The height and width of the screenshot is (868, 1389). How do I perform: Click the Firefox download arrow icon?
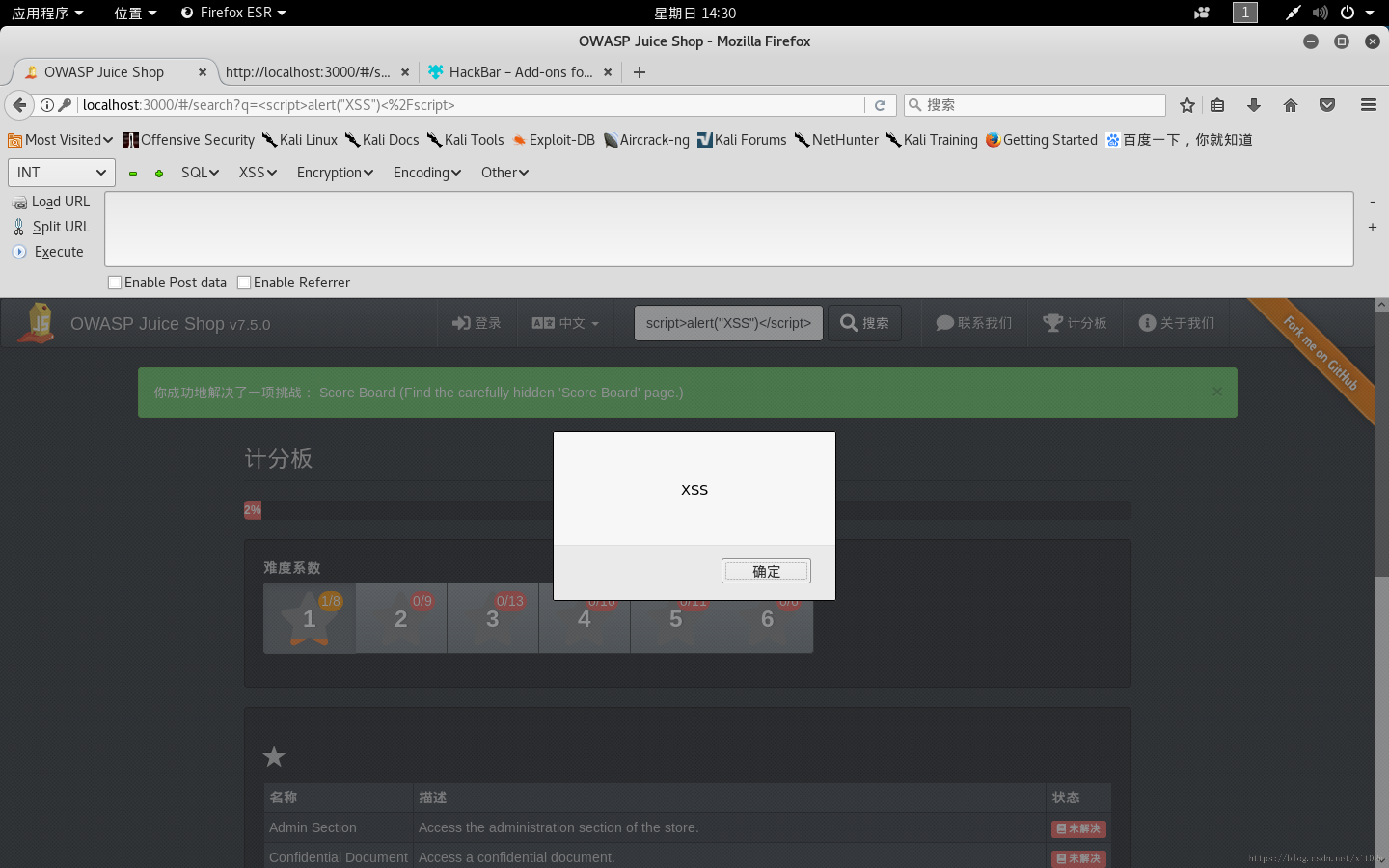click(1254, 105)
